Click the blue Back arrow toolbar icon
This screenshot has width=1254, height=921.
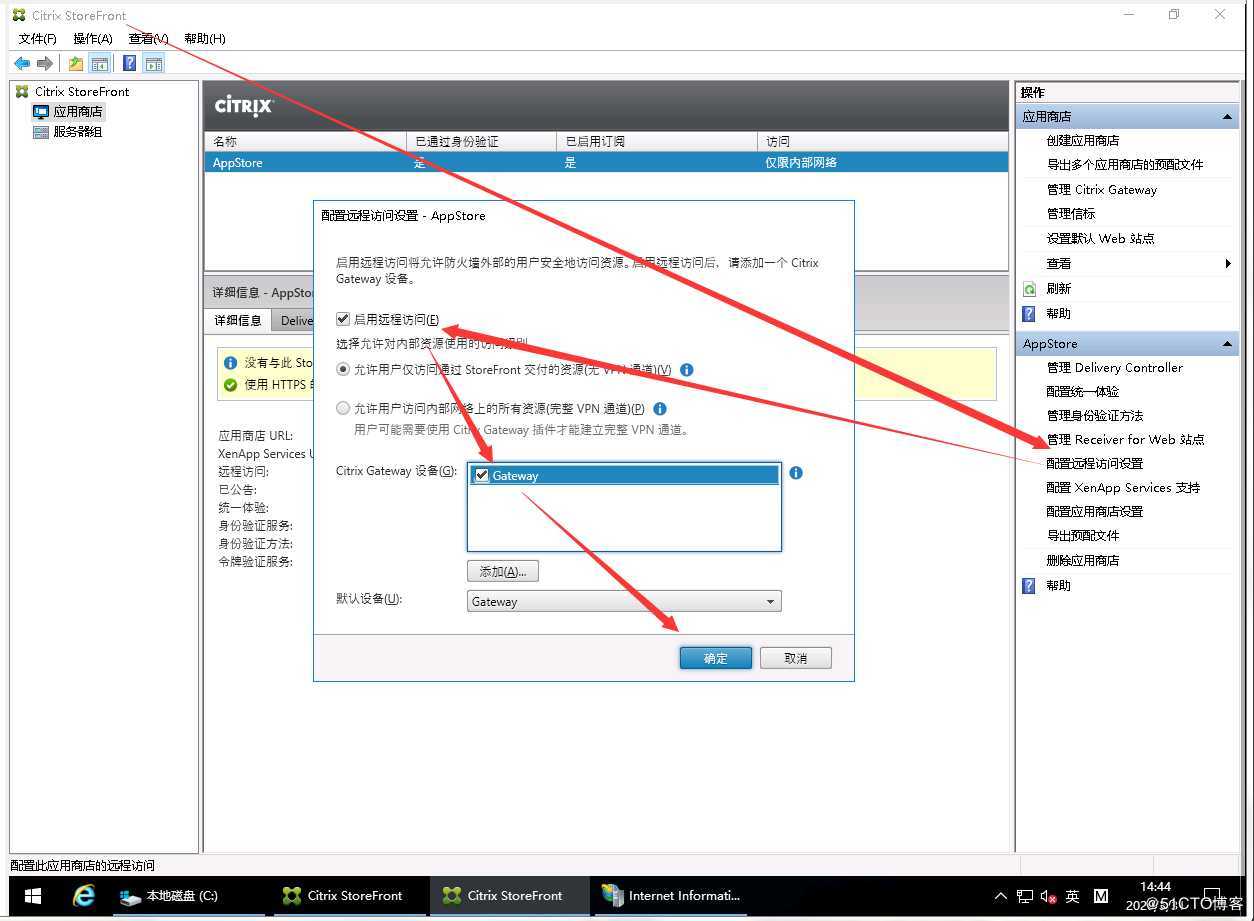click(x=22, y=64)
